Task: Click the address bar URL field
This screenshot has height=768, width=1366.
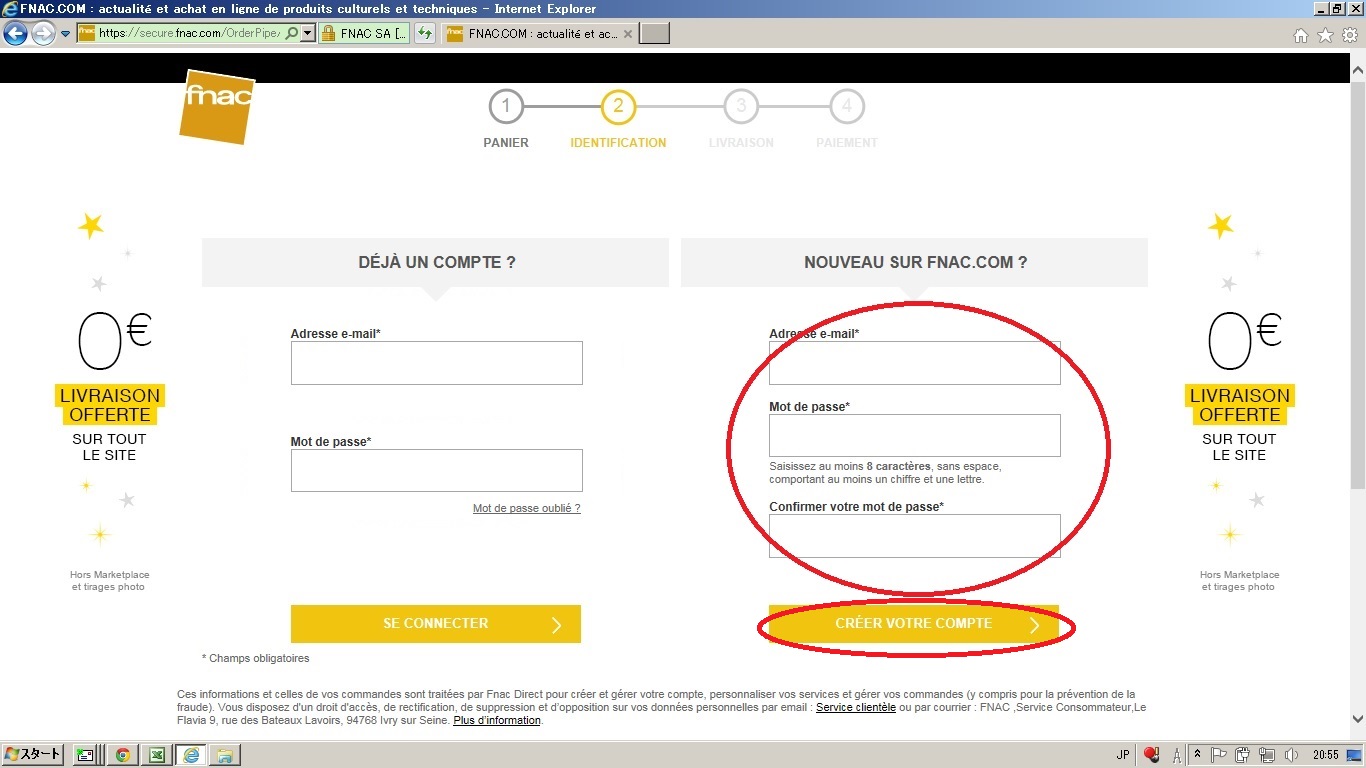Action: coord(190,34)
